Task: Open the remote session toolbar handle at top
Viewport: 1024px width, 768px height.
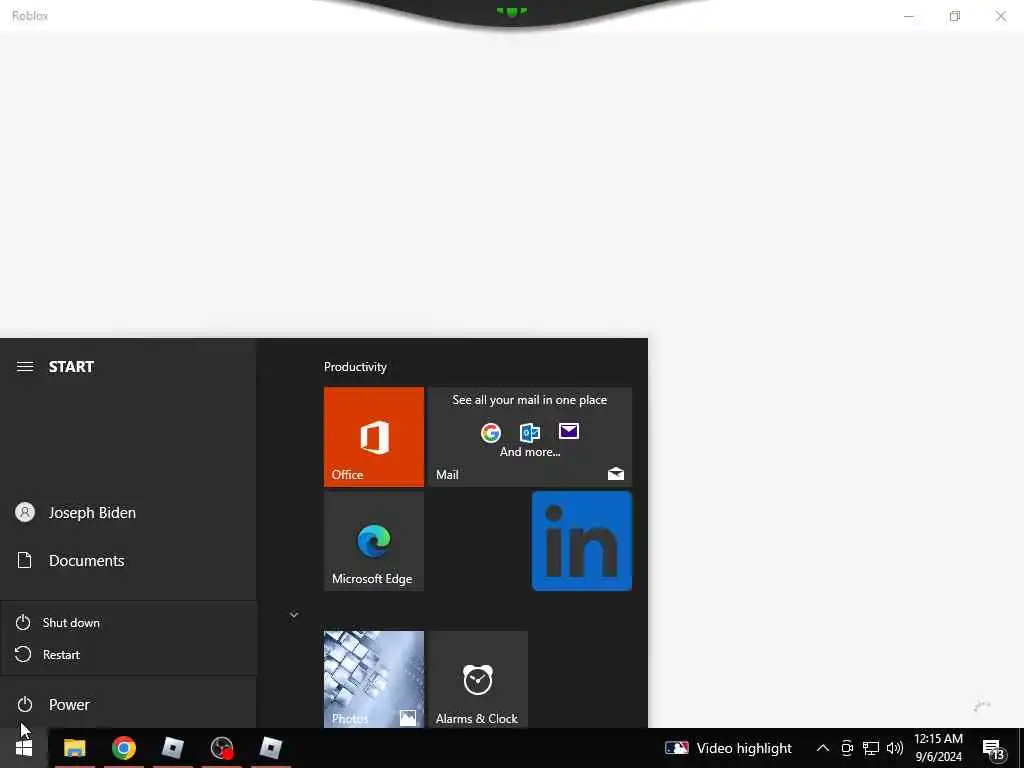Action: pos(511,11)
